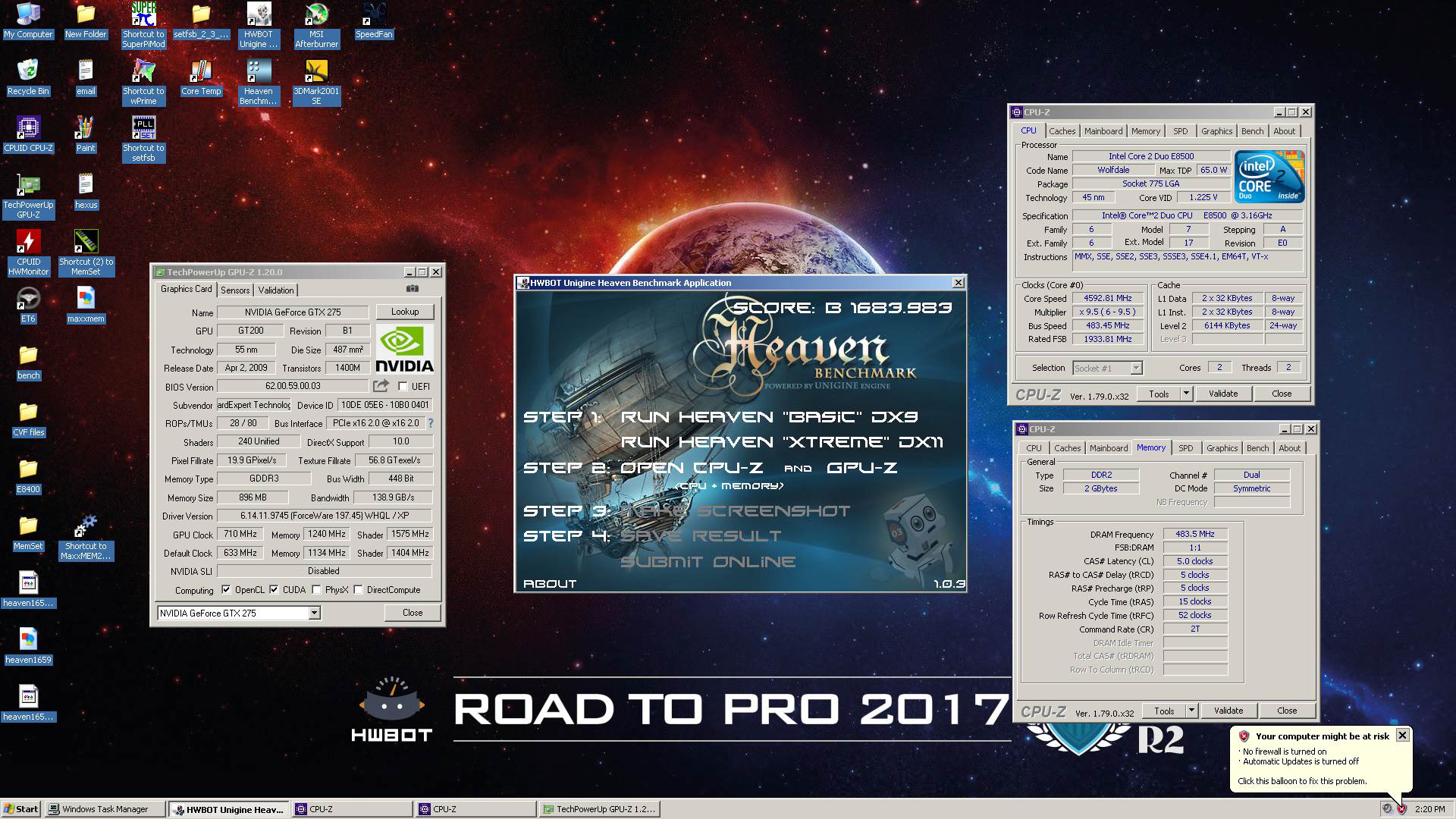The width and height of the screenshot is (1456, 819).
Task: Open the MaxxMEM2 shortcut icon
Action: [x=86, y=538]
